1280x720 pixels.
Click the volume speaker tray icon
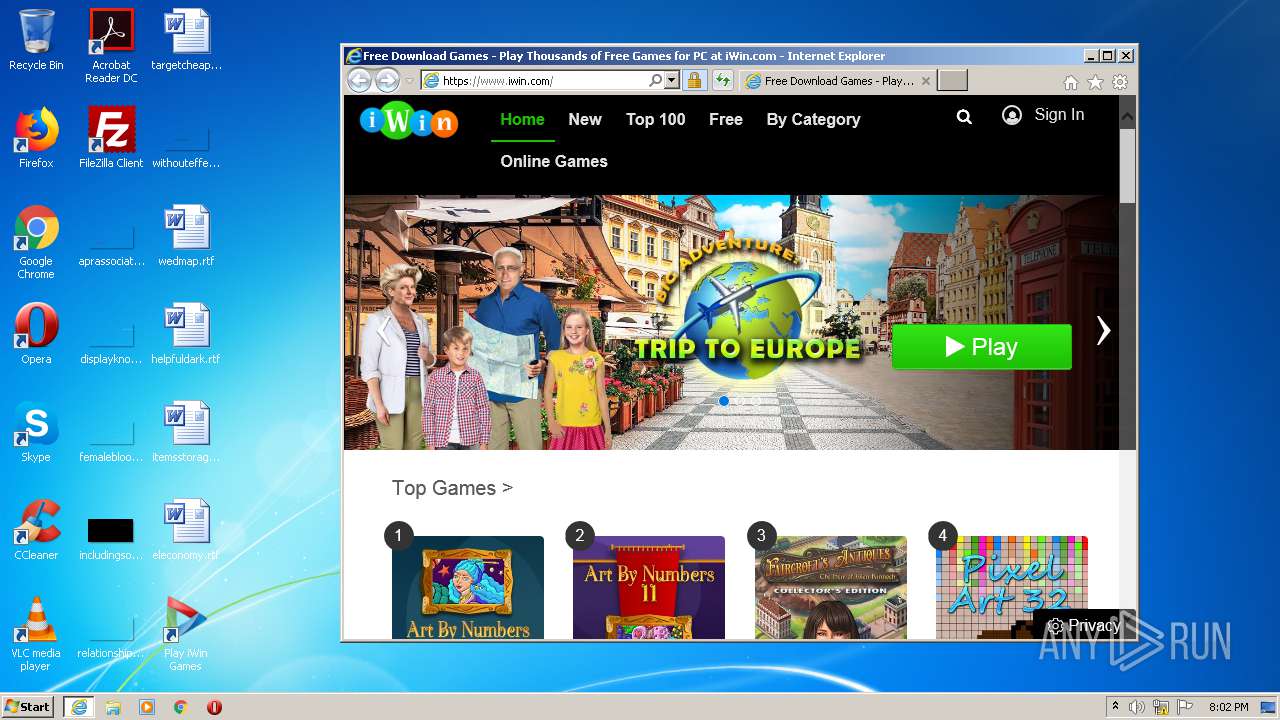[1136, 707]
